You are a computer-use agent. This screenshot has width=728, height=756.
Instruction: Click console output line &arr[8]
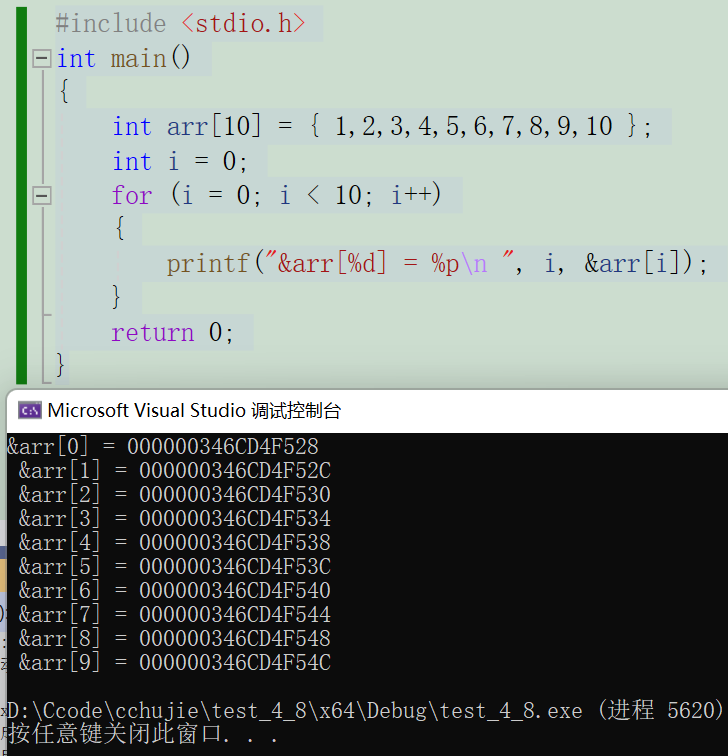click(x=175, y=639)
